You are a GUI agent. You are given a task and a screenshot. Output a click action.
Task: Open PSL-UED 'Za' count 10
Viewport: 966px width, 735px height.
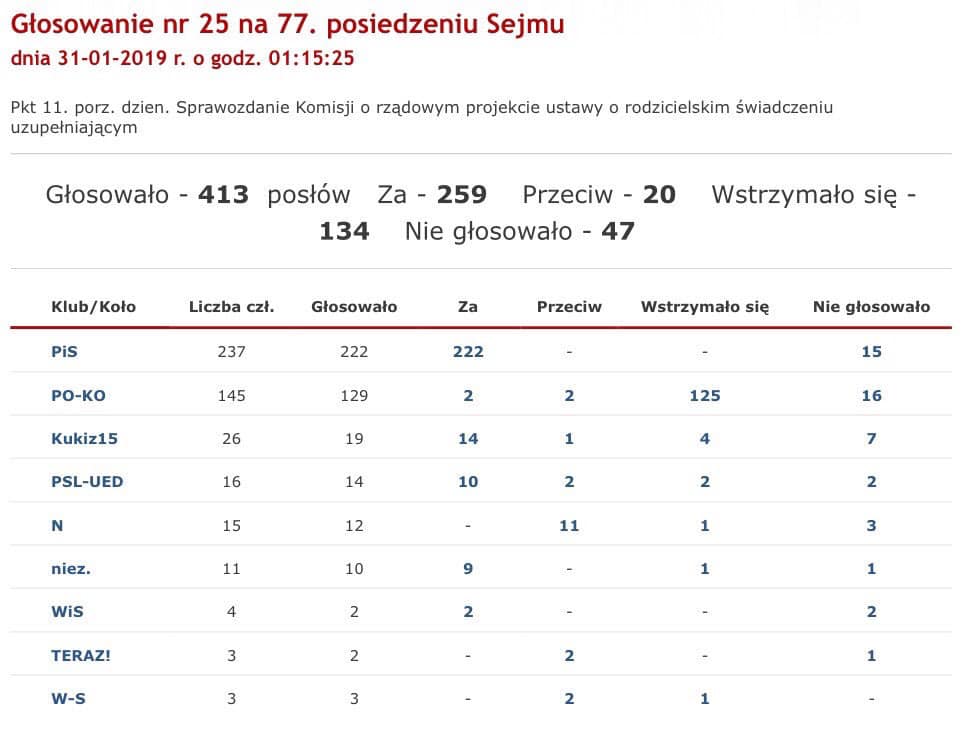[x=467, y=482]
